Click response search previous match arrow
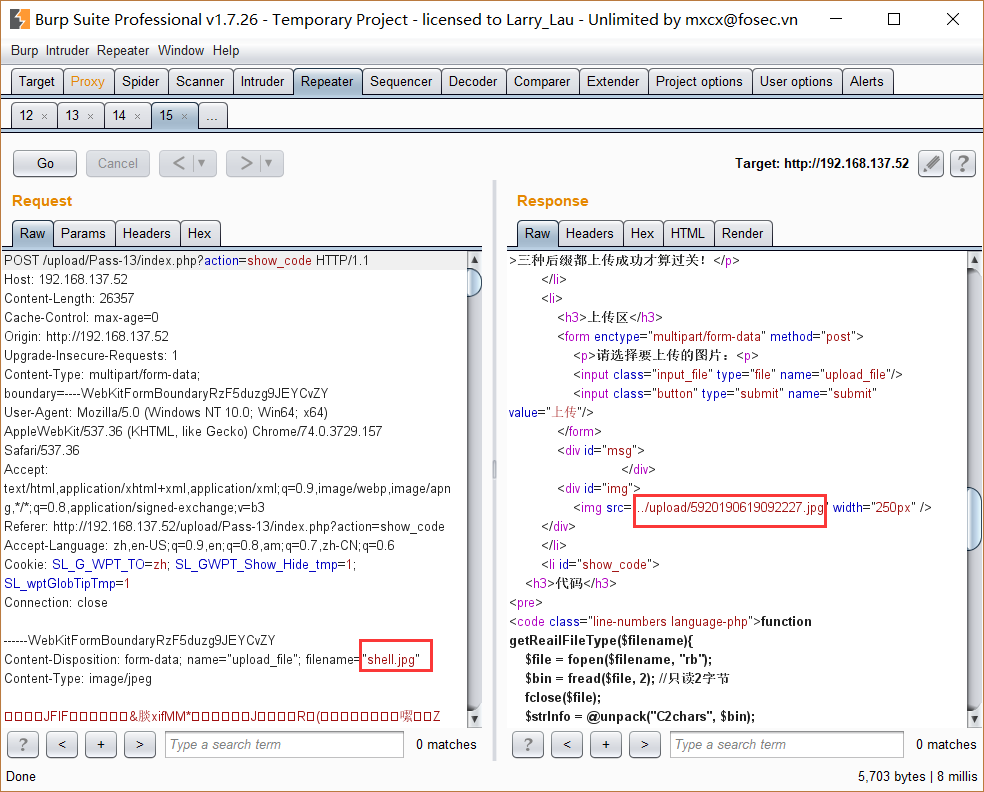Screen dimensions: 984x792 point(567,745)
